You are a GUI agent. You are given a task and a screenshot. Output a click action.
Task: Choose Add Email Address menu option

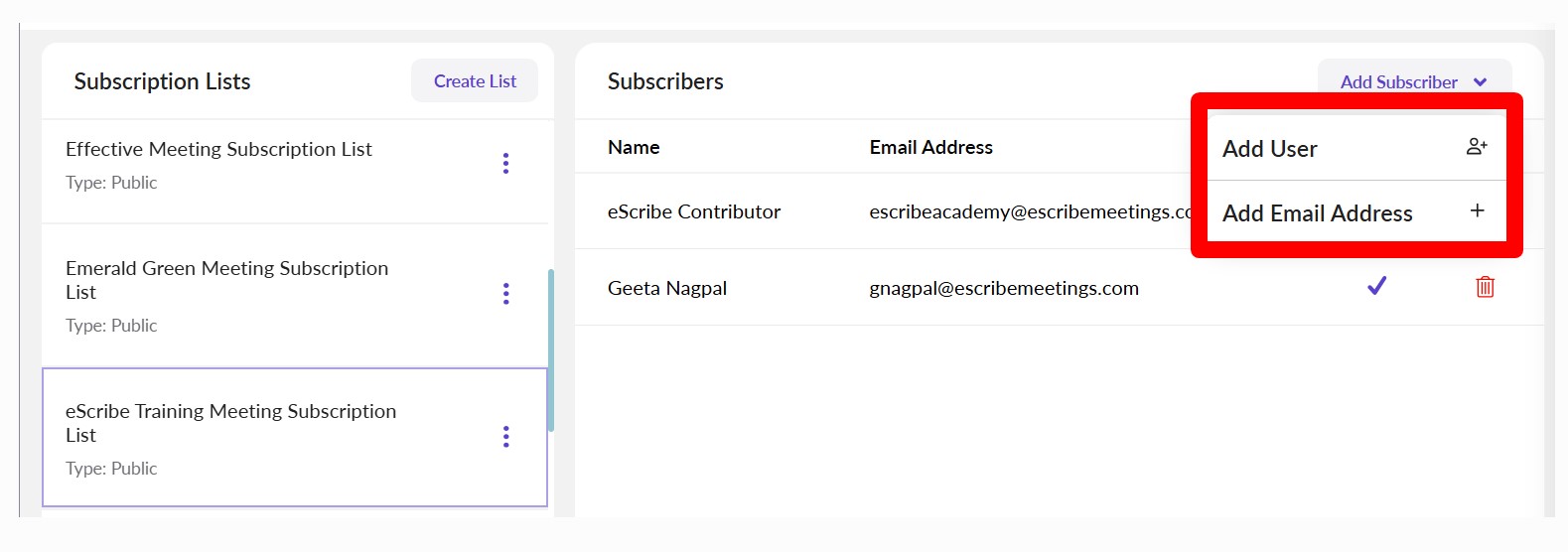(x=1317, y=213)
